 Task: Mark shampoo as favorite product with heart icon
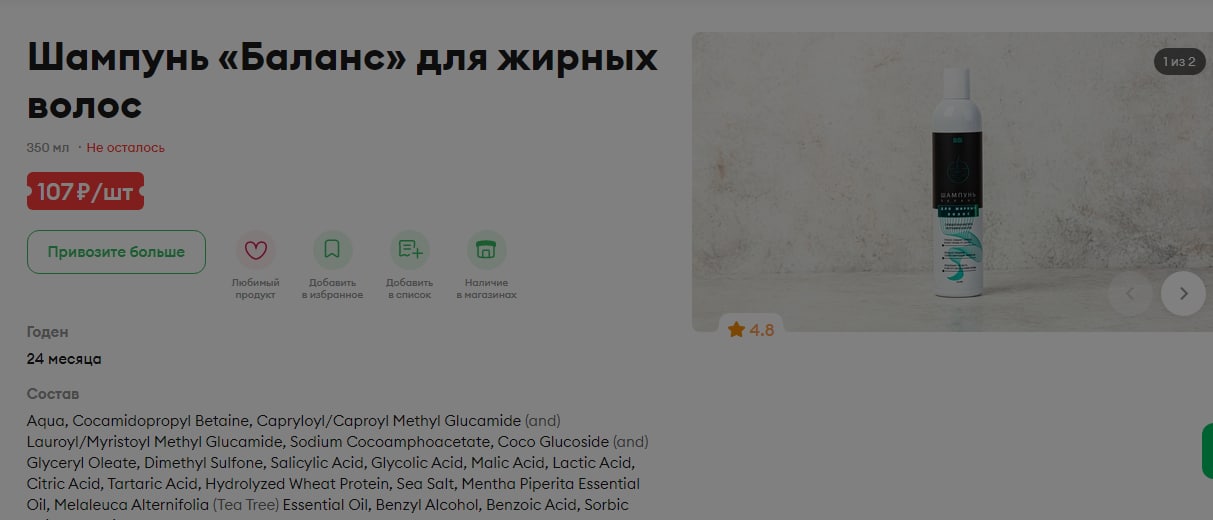255,250
